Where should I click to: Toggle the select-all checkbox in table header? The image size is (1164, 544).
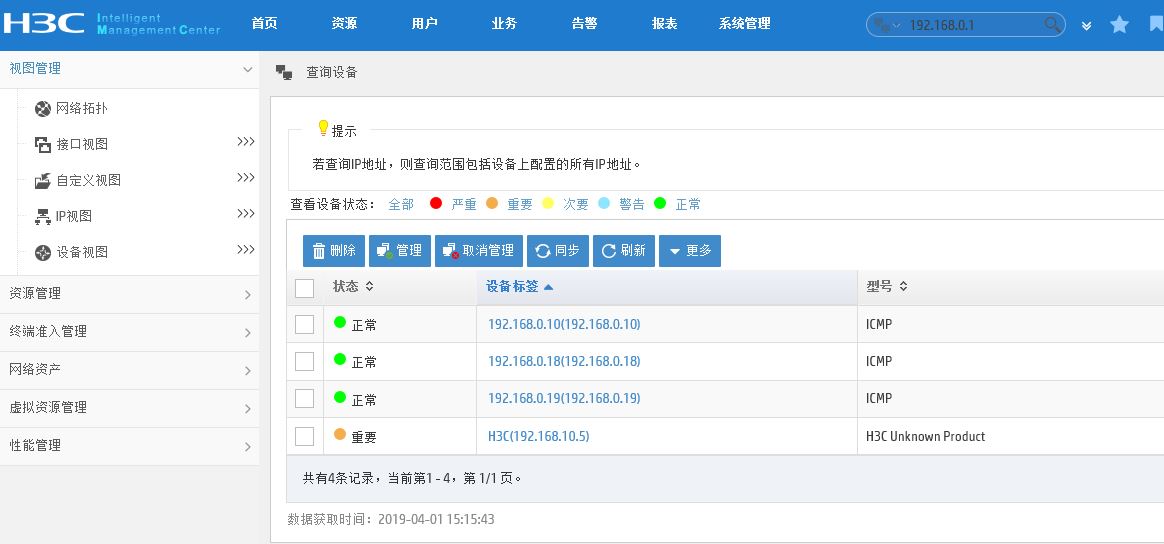coord(305,288)
